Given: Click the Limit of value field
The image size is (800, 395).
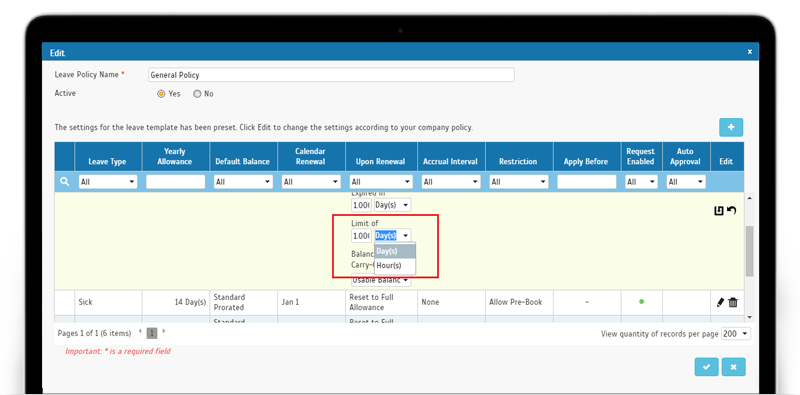Looking at the screenshot, I should [x=361, y=235].
